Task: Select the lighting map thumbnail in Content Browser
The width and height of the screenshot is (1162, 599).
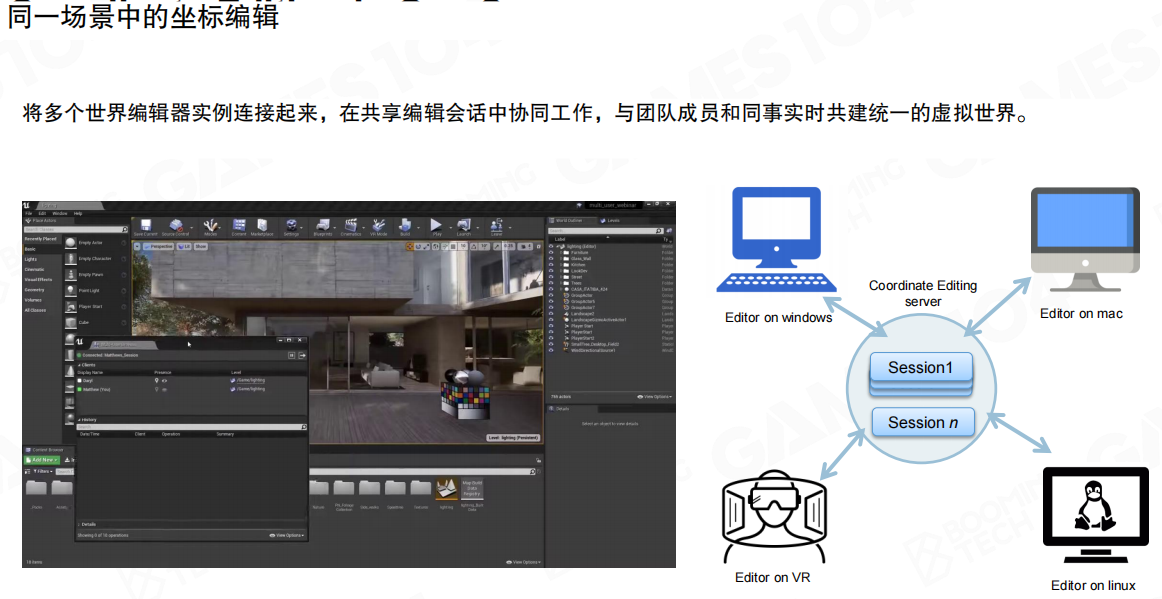Action: 446,489
